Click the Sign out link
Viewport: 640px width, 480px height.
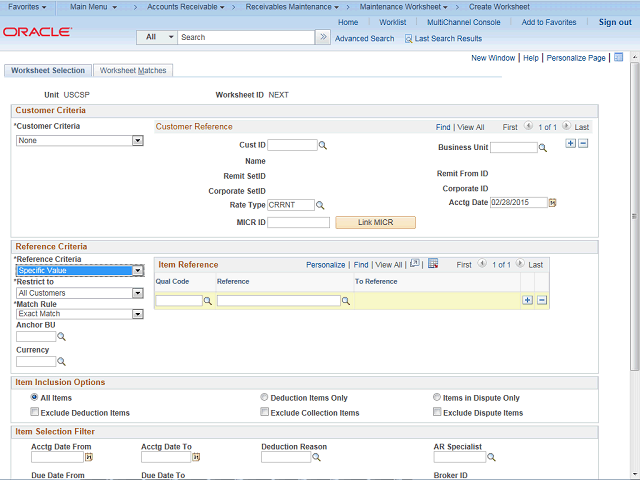click(x=615, y=22)
